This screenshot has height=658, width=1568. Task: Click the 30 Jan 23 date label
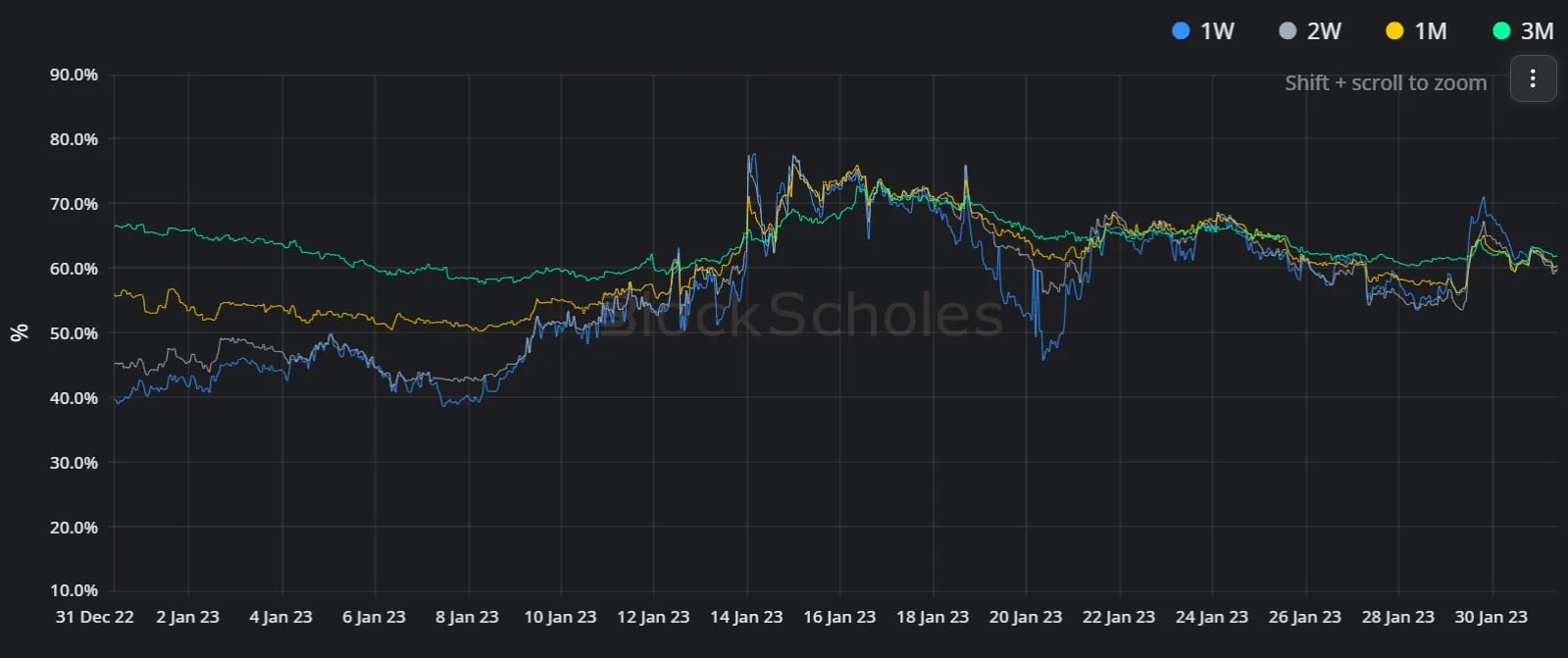1492,617
